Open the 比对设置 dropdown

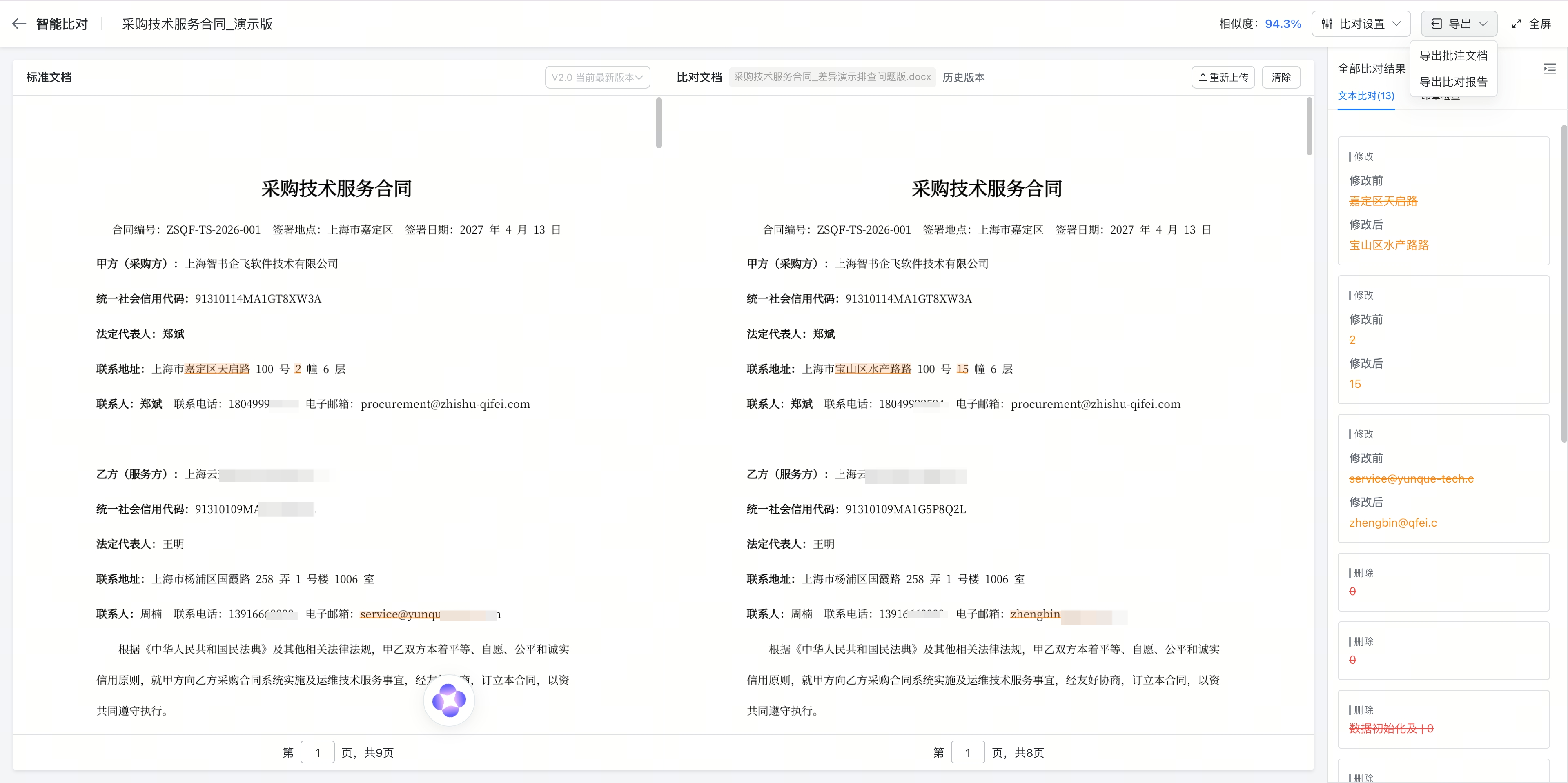click(1361, 24)
